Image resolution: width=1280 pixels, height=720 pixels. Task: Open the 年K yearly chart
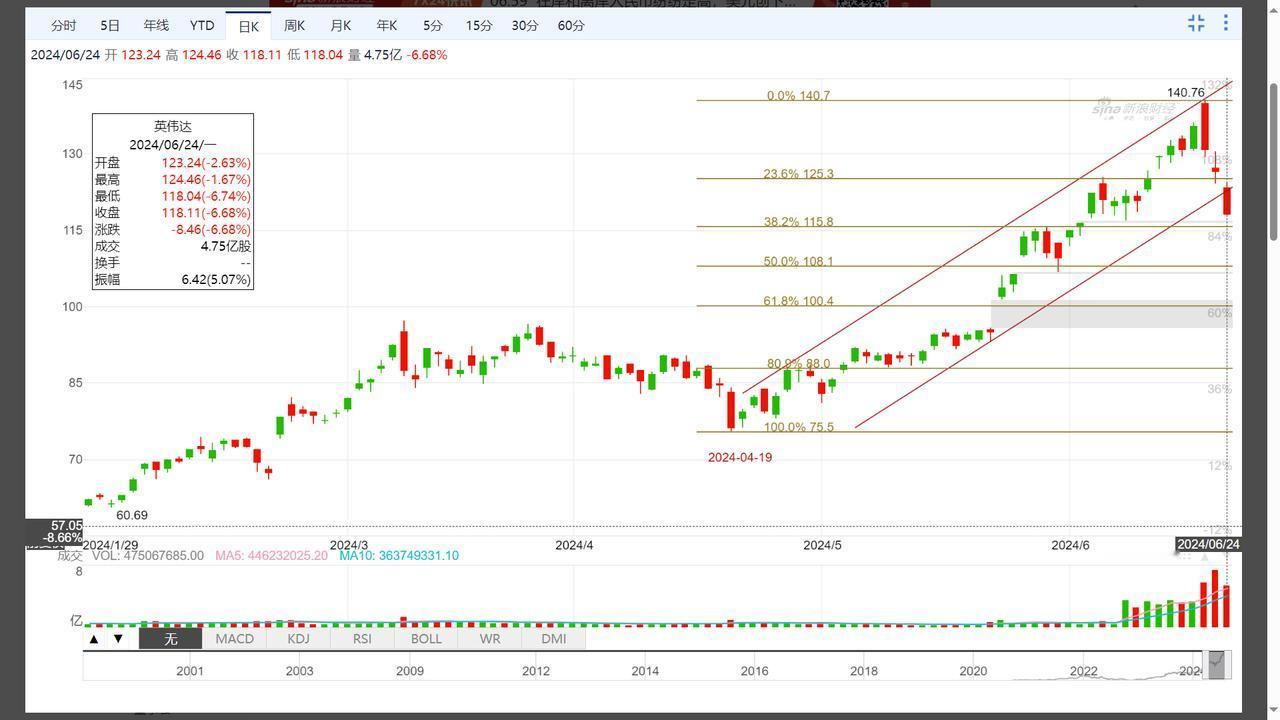pos(386,25)
